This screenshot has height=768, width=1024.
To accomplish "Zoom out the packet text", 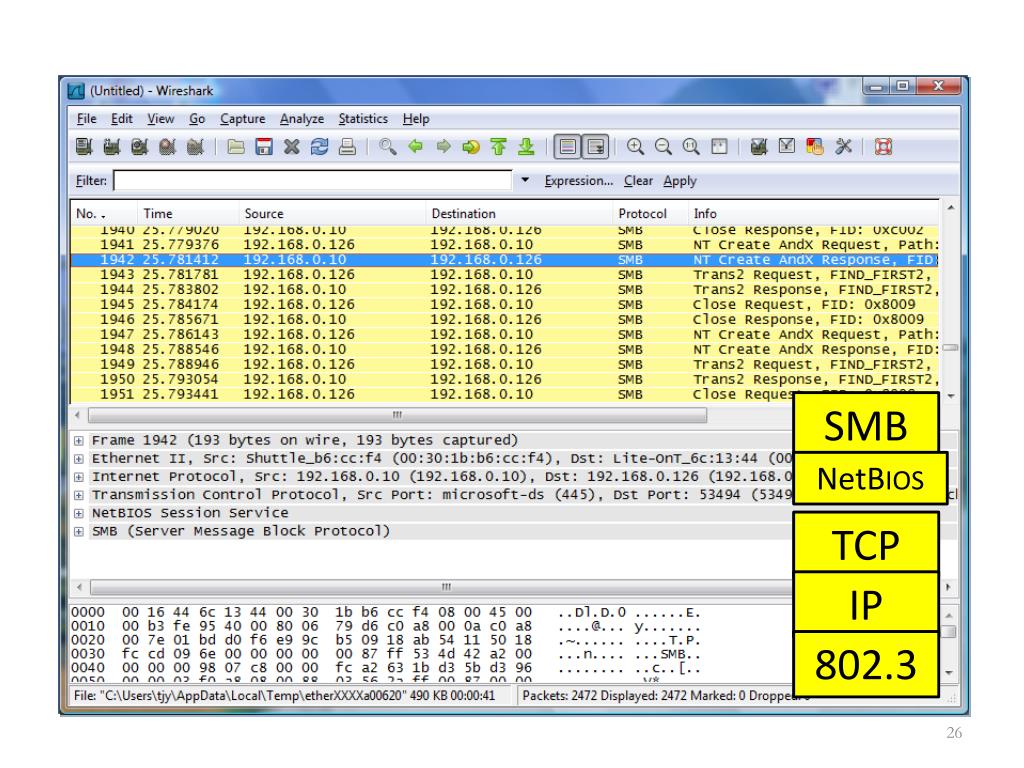I will (664, 146).
